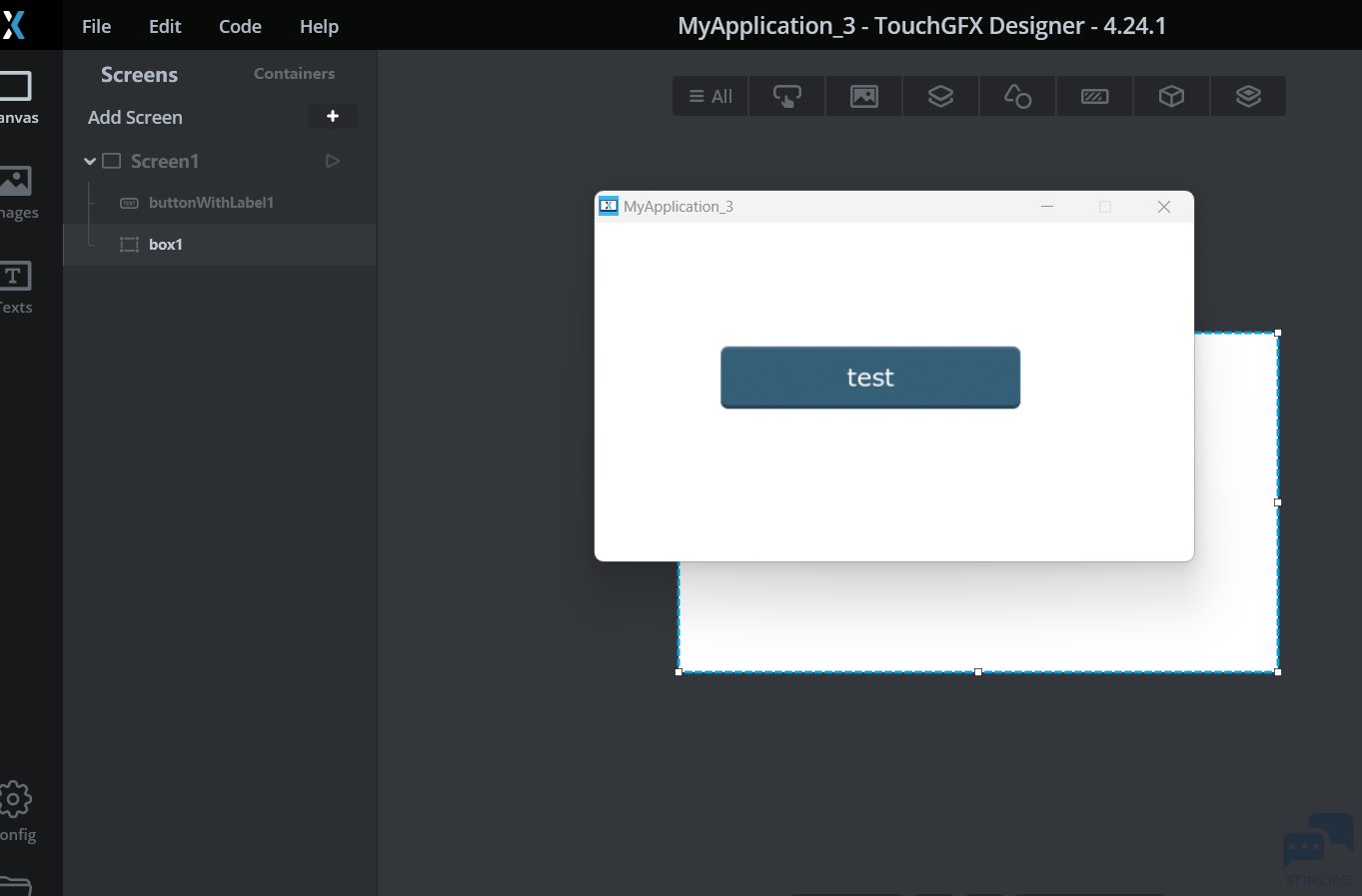
Task: Show the Buttons widget category
Action: pos(787,96)
